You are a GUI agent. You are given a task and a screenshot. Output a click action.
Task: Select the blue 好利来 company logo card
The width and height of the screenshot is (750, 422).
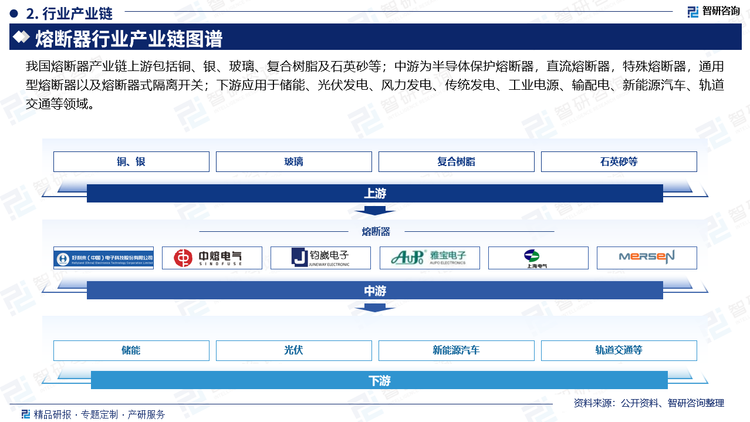tap(104, 258)
